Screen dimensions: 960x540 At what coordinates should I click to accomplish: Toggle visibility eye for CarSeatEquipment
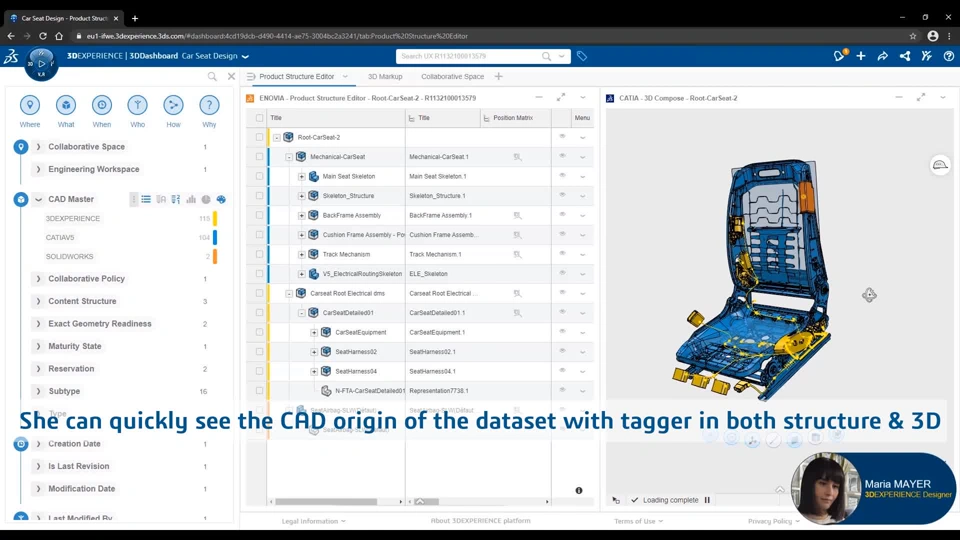(562, 331)
